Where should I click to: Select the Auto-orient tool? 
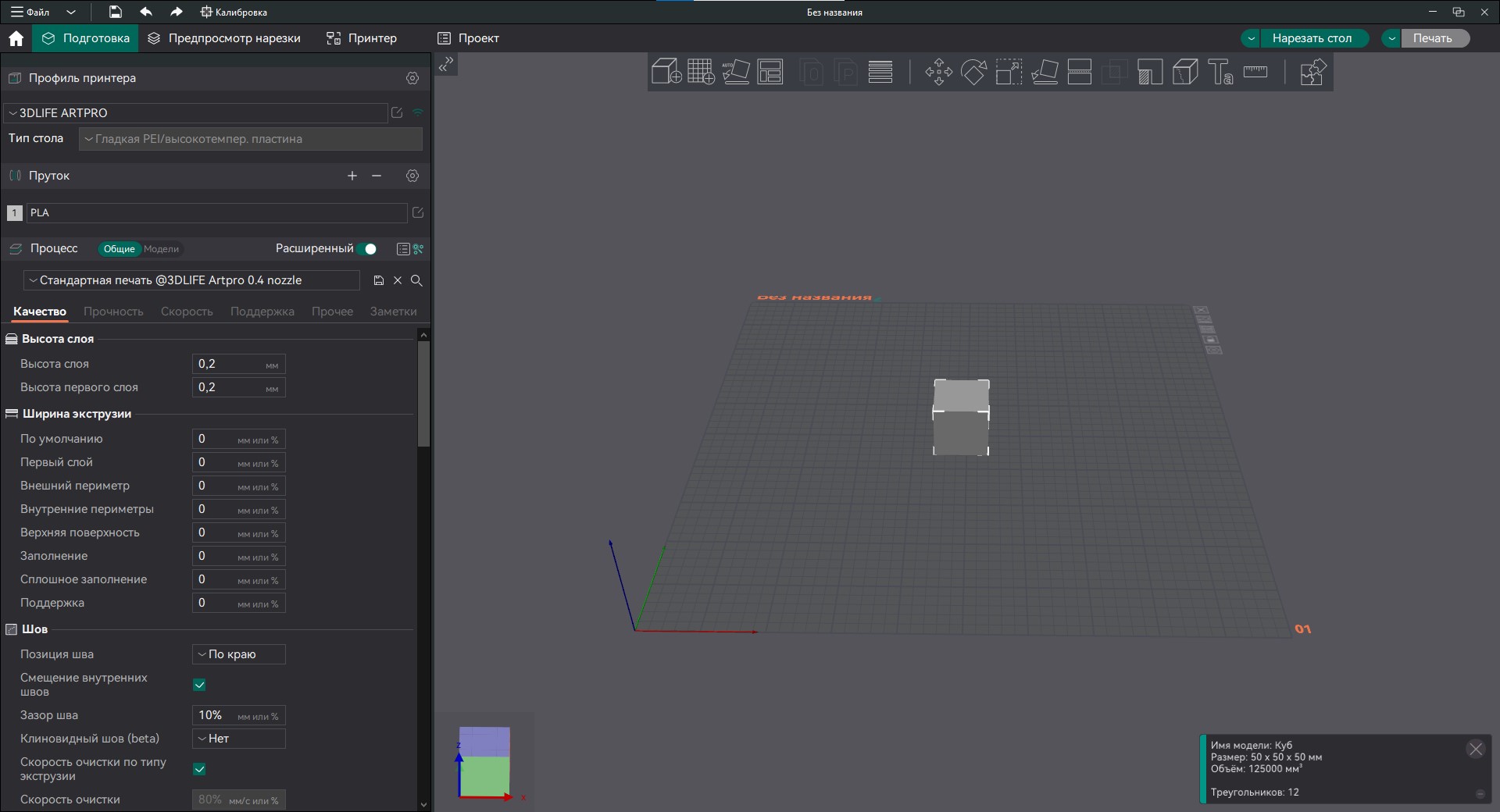click(735, 72)
